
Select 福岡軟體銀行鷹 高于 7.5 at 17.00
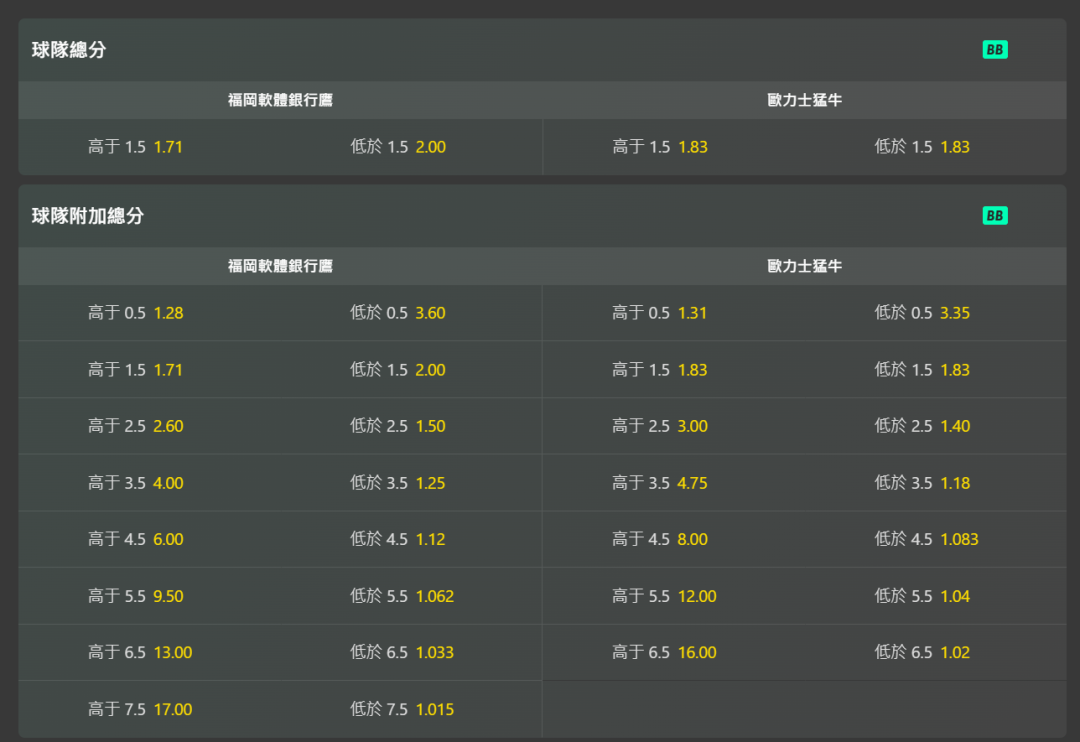(x=140, y=710)
